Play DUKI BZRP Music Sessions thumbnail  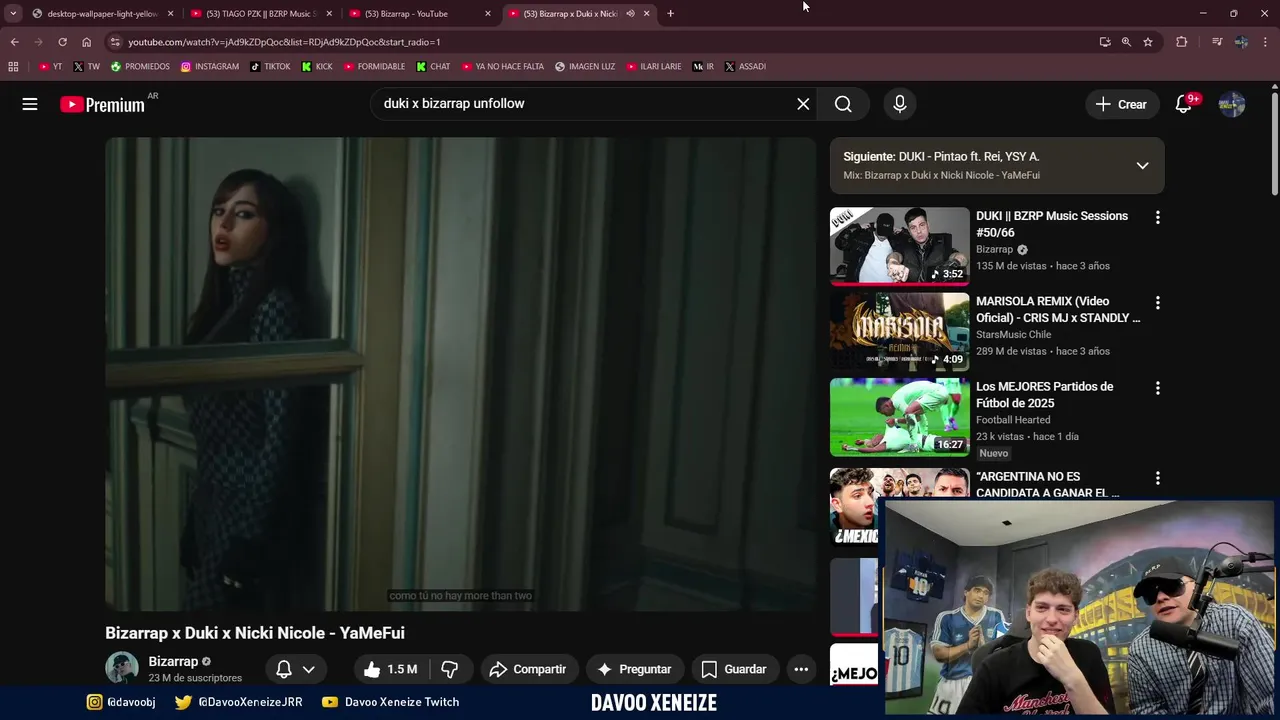coord(900,246)
